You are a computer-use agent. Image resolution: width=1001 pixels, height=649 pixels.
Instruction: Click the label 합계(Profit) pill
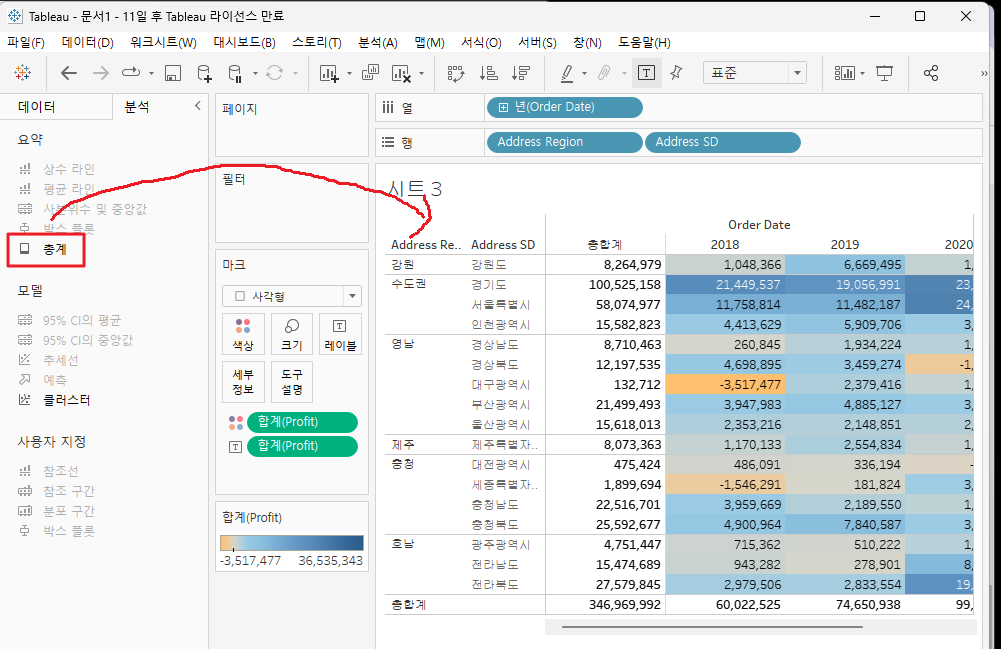[302, 446]
